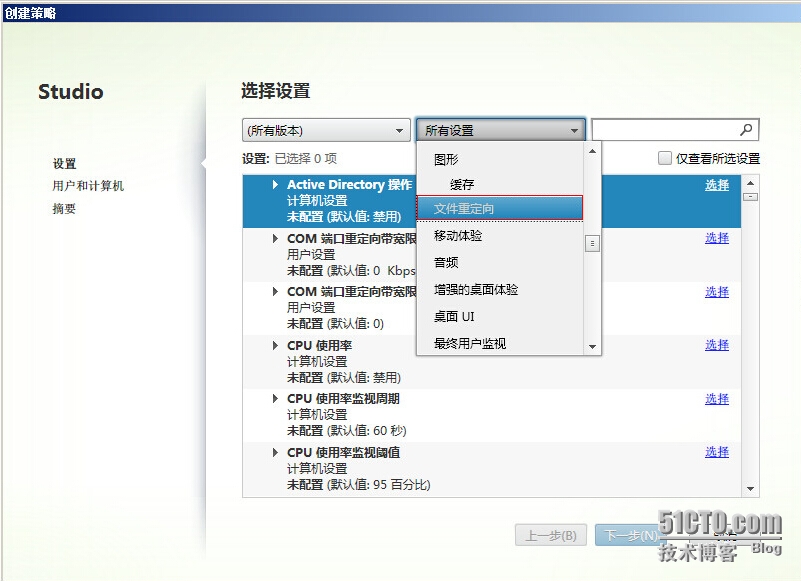Click the 上一步(B) button

(551, 535)
